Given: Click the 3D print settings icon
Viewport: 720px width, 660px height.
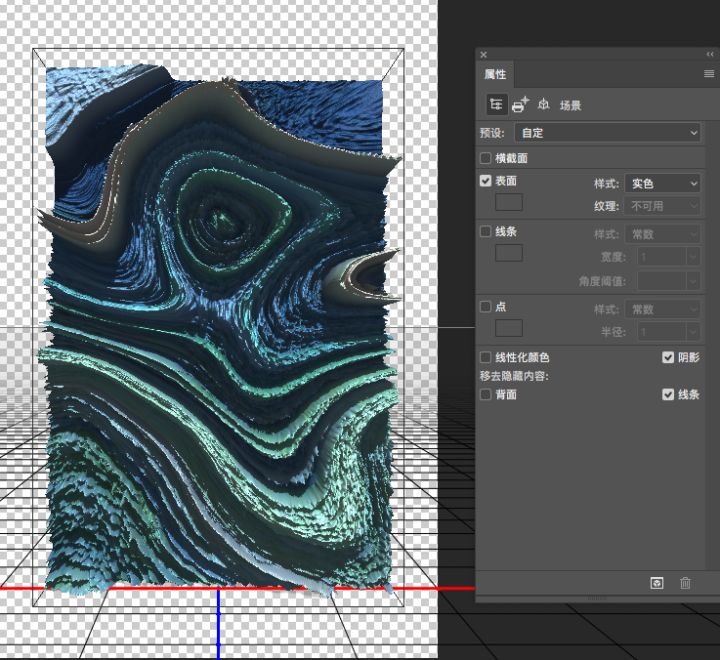Looking at the screenshot, I should [520, 104].
